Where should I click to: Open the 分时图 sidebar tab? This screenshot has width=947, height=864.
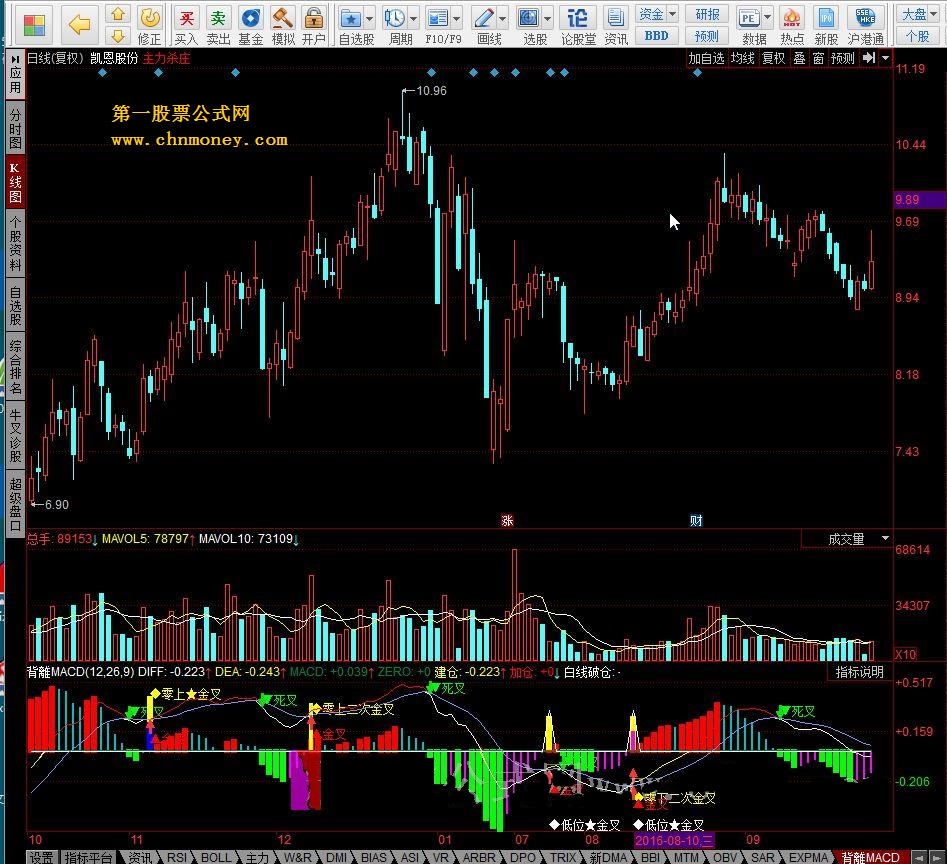click(15, 129)
